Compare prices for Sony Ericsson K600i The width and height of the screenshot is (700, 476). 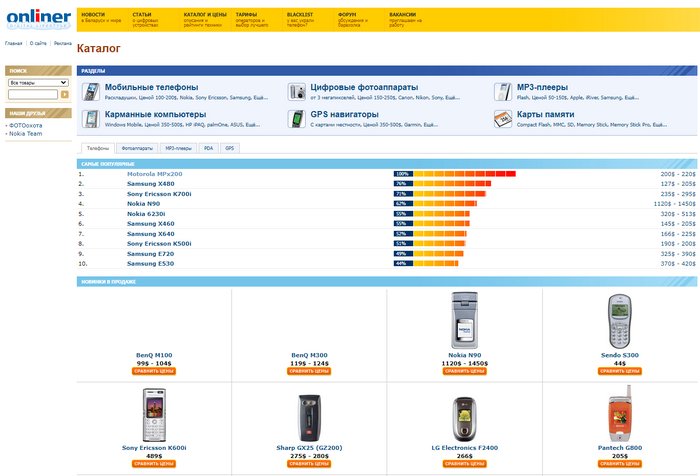click(154, 464)
